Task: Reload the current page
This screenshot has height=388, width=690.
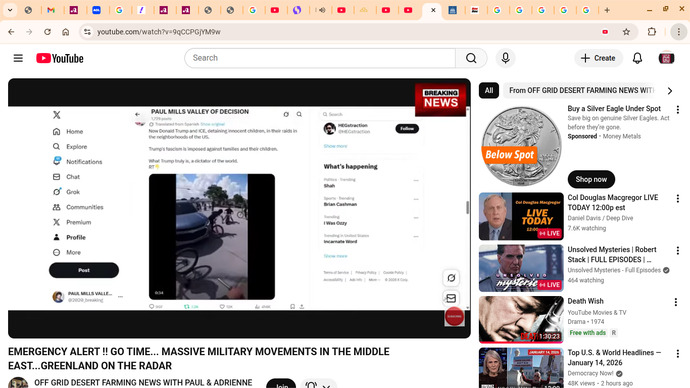Action: pyautogui.click(x=47, y=32)
